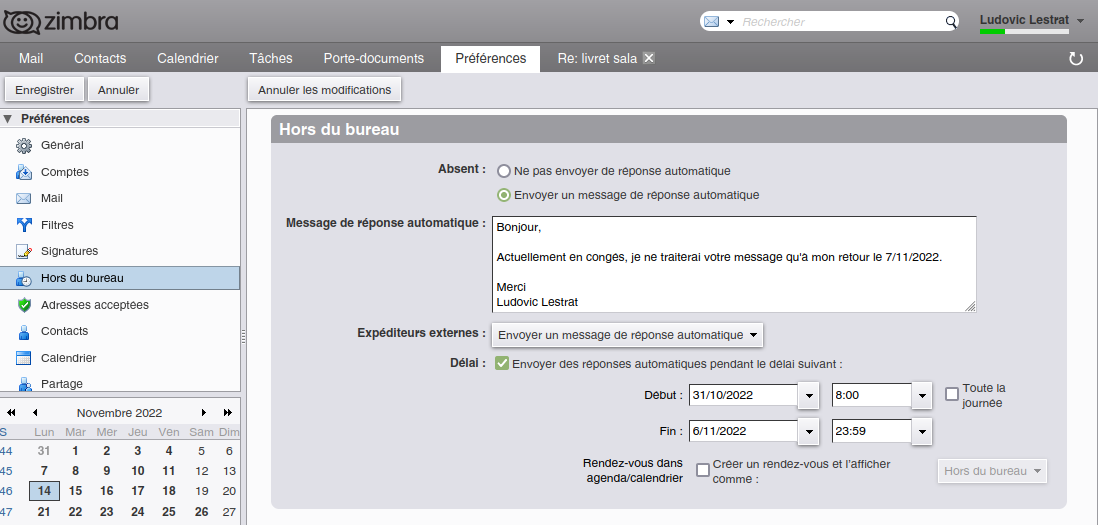Go to next month in mini calendar
This screenshot has width=1098, height=525.
(204, 413)
